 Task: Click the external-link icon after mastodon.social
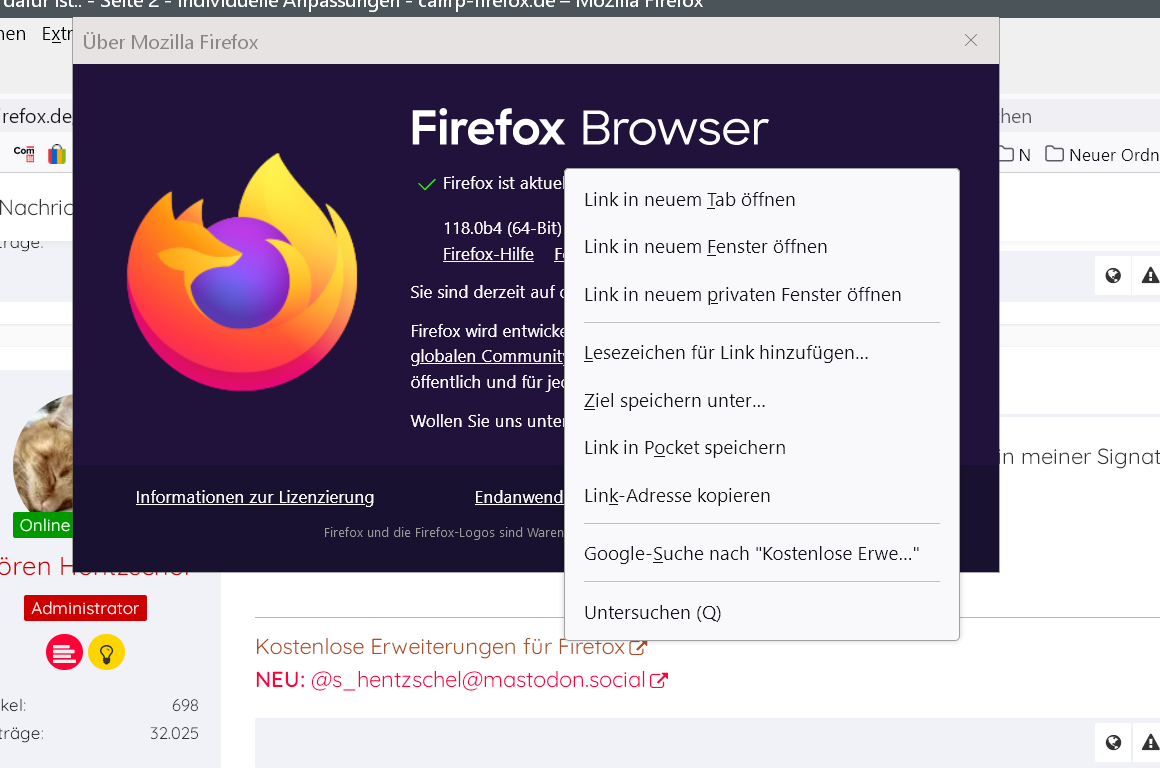658,681
